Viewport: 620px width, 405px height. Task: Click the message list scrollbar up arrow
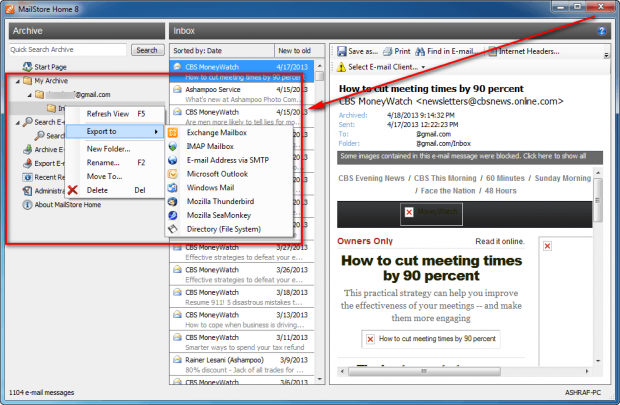point(319,65)
